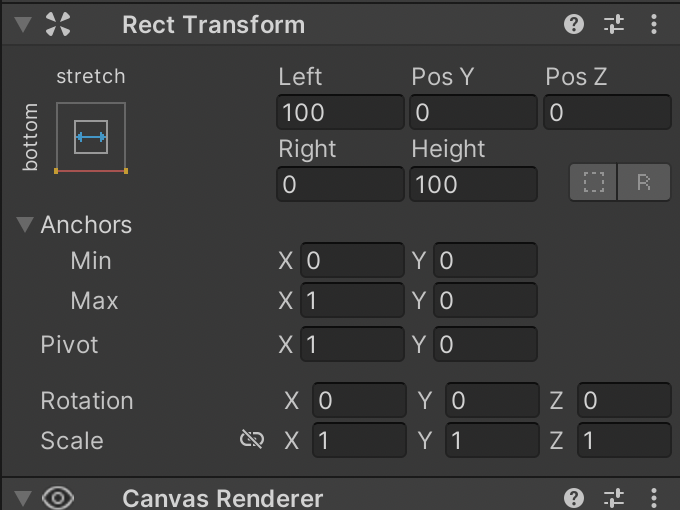This screenshot has height=510, width=680.
Task: Open Rect Transform three-dot context menu
Action: coord(654,24)
